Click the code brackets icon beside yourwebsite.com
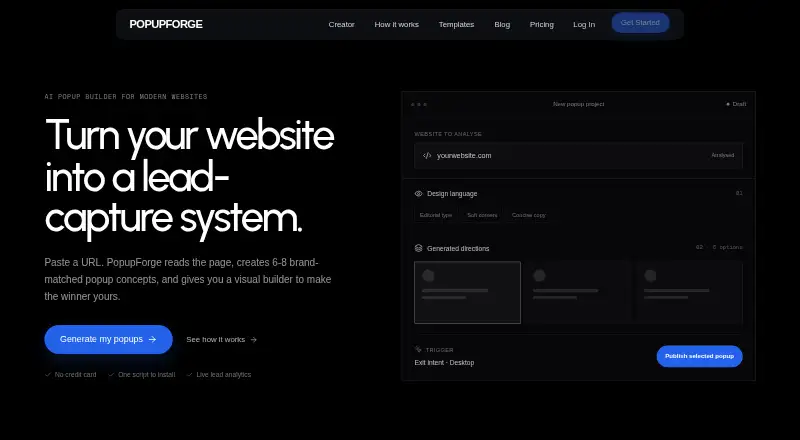The width and height of the screenshot is (800, 440). pos(427,156)
